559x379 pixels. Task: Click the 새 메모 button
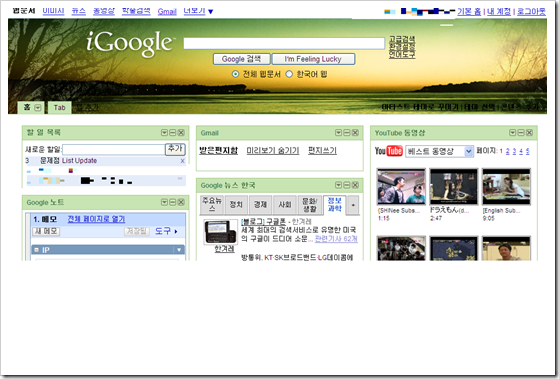pos(46,231)
